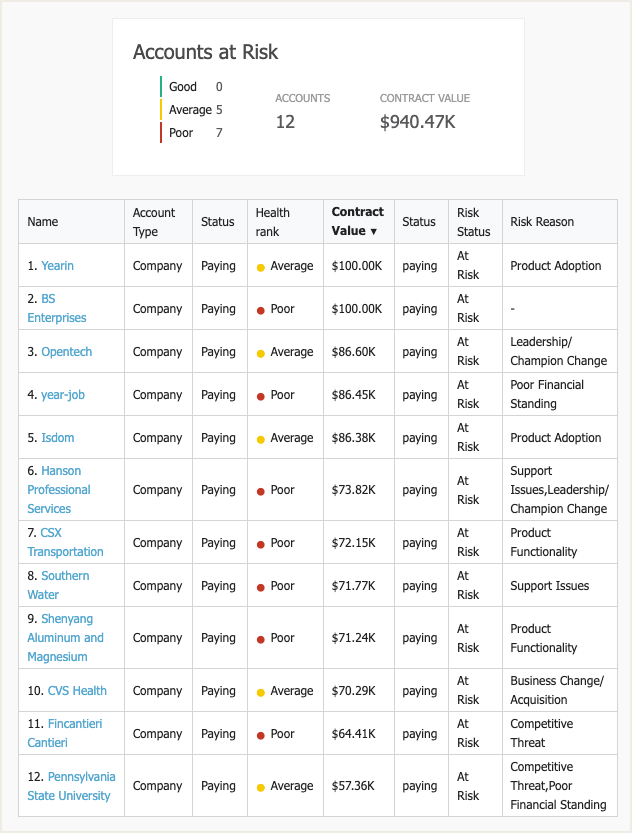This screenshot has height=833, width=632.
Task: Click the Southern Water account link
Action: coord(58,586)
